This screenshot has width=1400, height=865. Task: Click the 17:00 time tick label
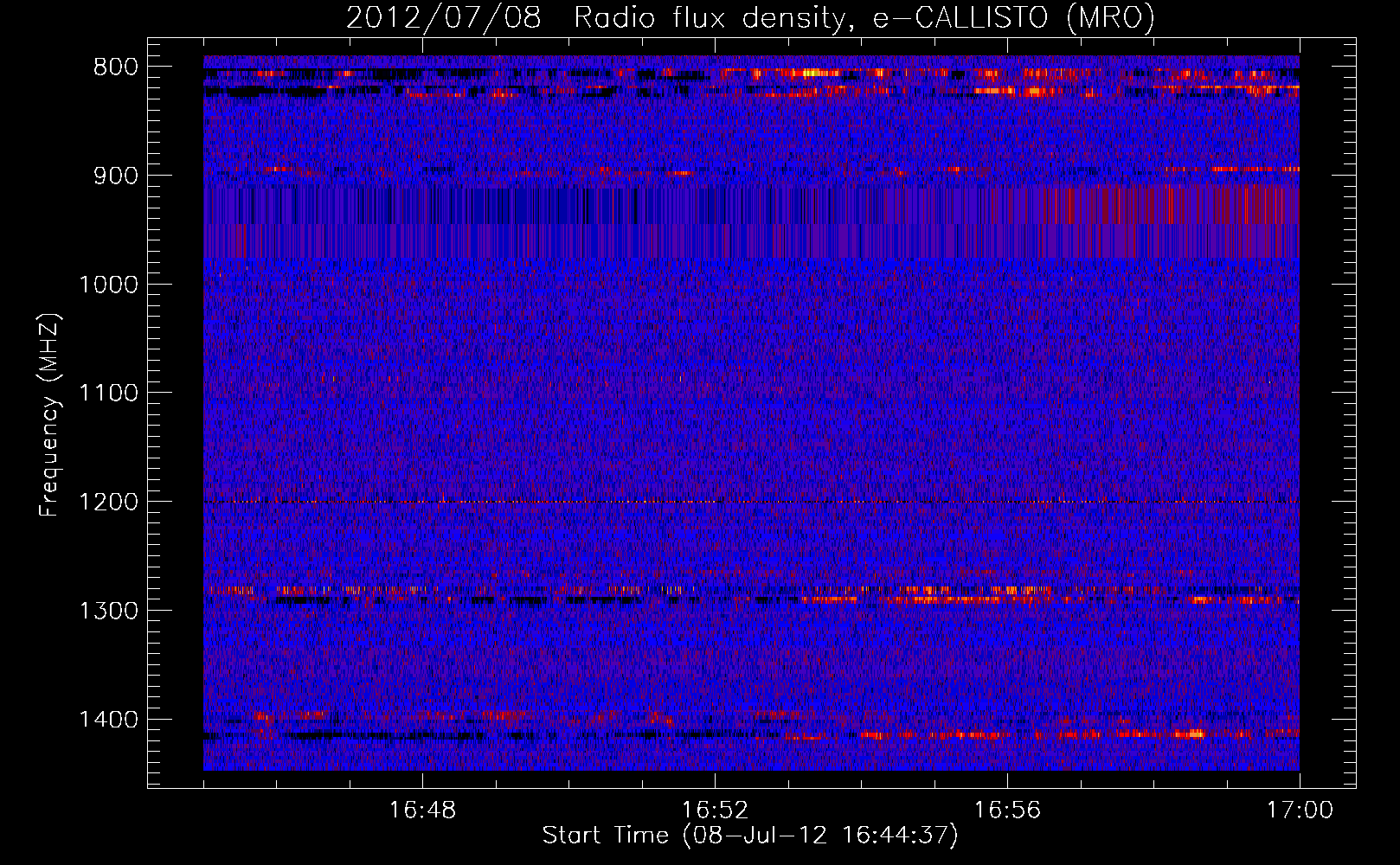[x=1300, y=811]
